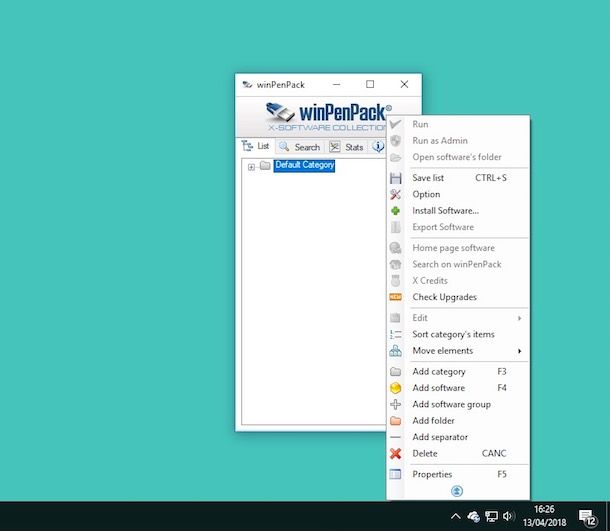
Task: Open the cloud sync icon in system tray
Action: [473, 517]
